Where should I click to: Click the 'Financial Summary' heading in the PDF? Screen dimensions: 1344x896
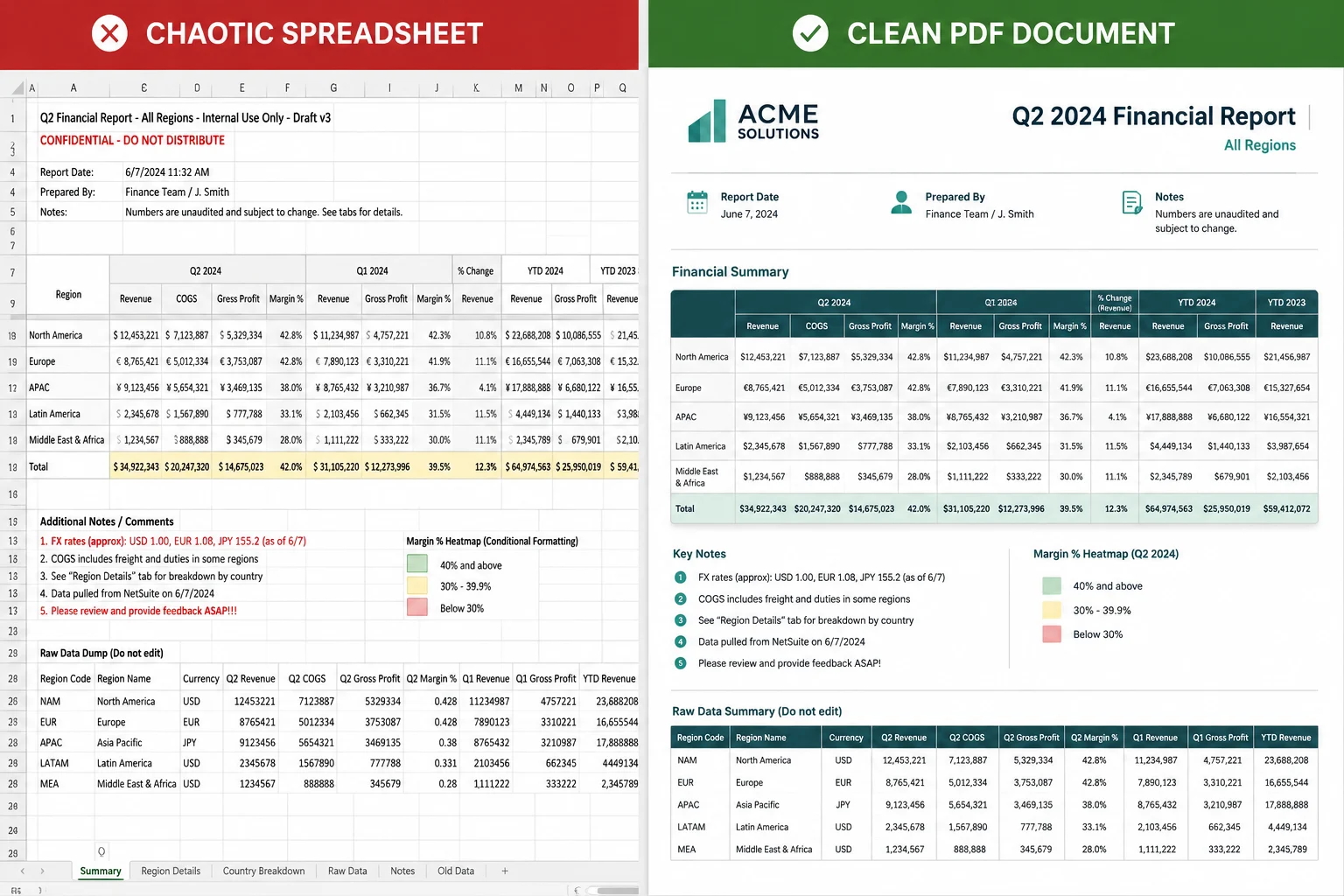[x=730, y=272]
